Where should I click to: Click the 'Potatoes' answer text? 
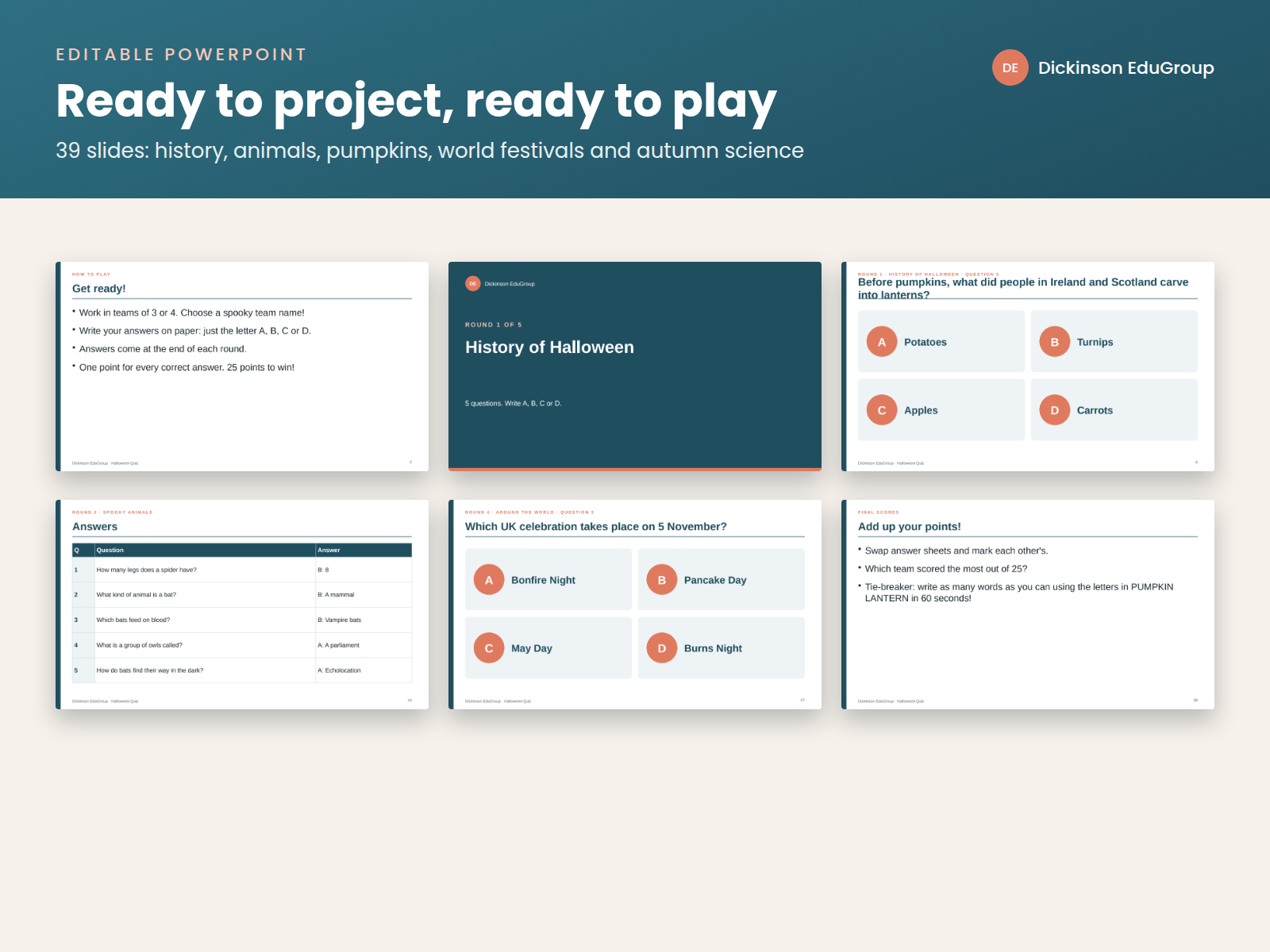pyautogui.click(x=926, y=342)
